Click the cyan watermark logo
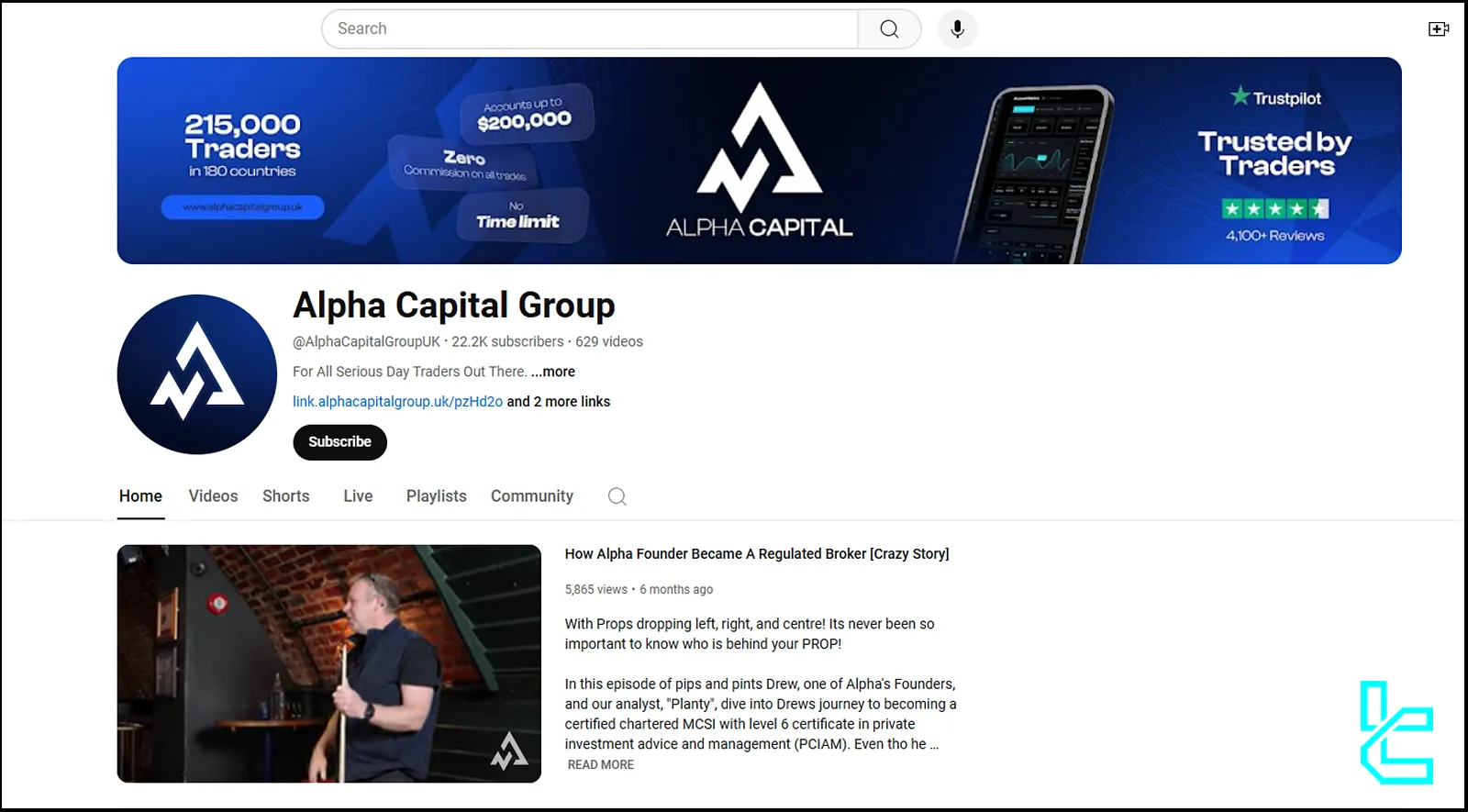The image size is (1468, 812). pos(1396,732)
